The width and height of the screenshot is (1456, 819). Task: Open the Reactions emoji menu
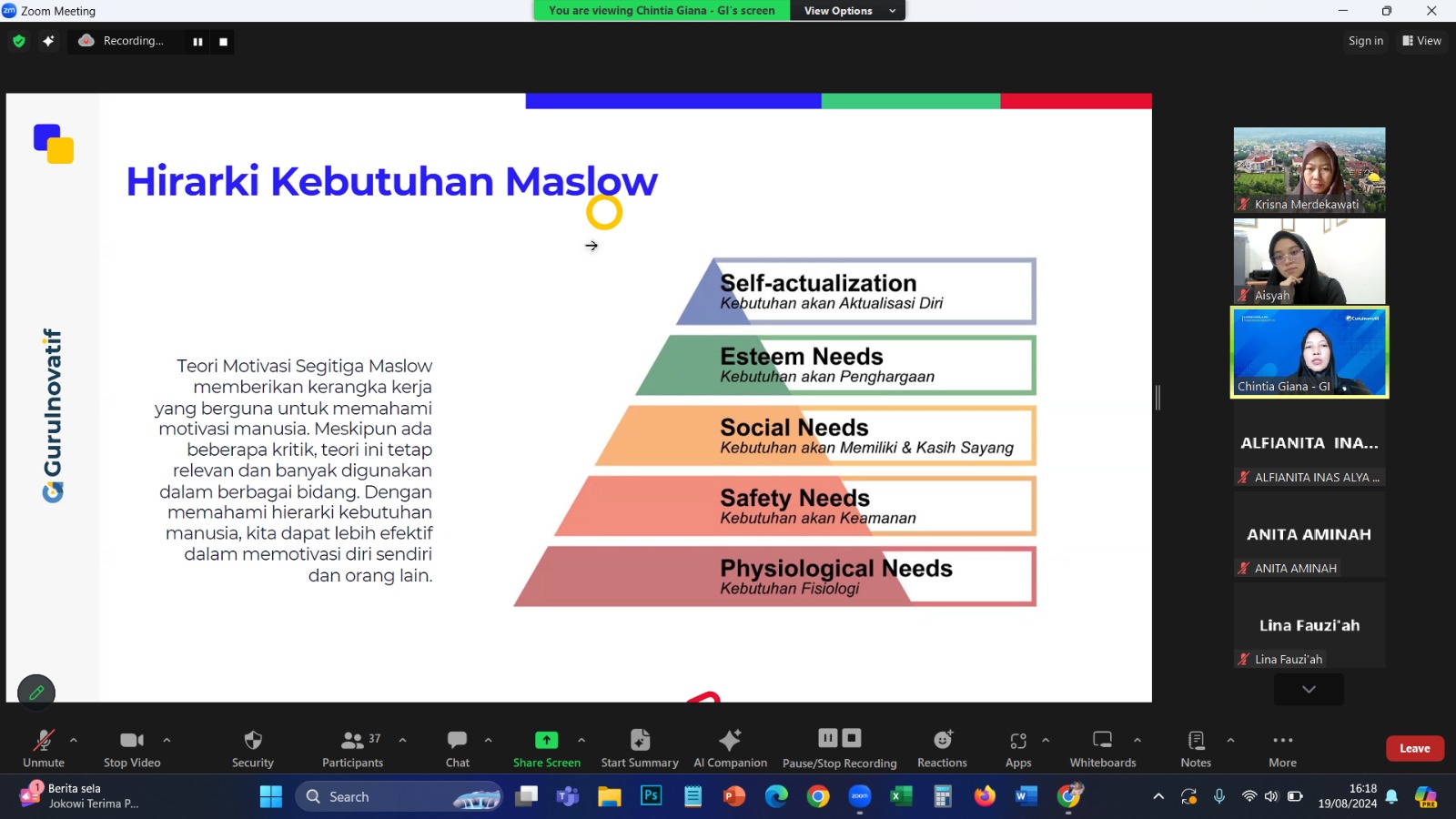point(942,741)
